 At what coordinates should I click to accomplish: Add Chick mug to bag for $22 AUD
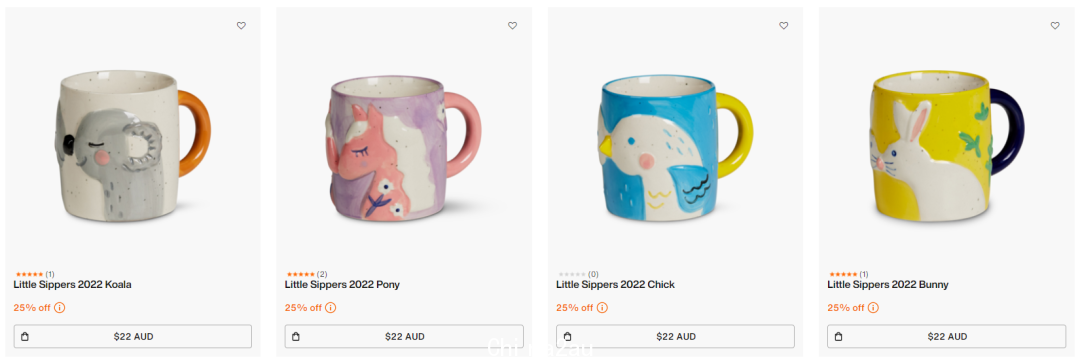[676, 337]
